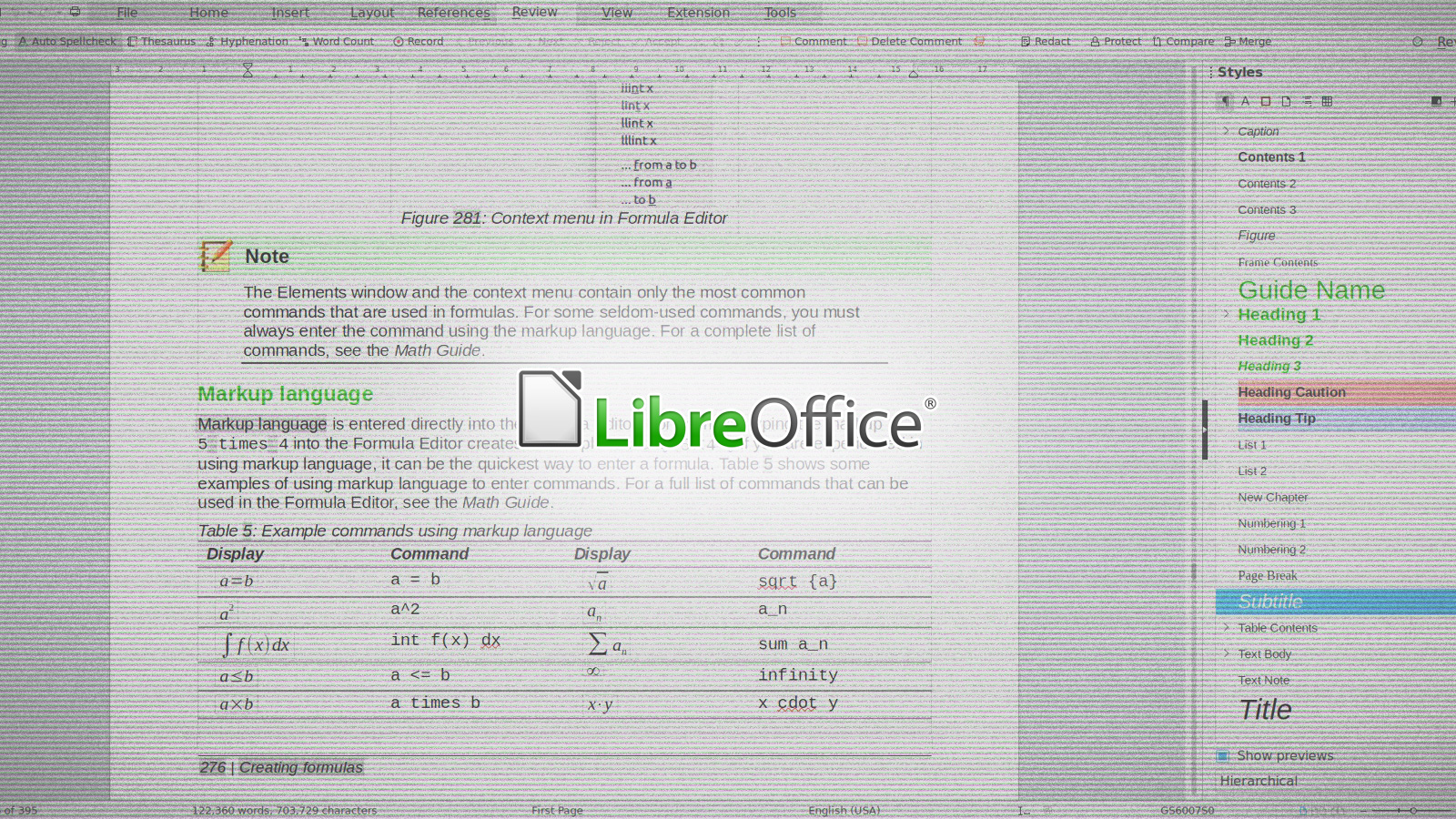This screenshot has width=1456, height=819.
Task: Expand the Caption style entry
Action: coord(1226,131)
